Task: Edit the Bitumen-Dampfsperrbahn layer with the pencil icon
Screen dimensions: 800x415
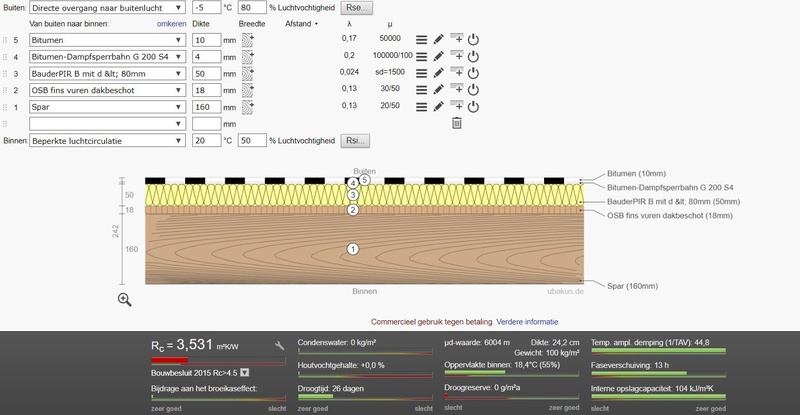Action: tap(438, 56)
